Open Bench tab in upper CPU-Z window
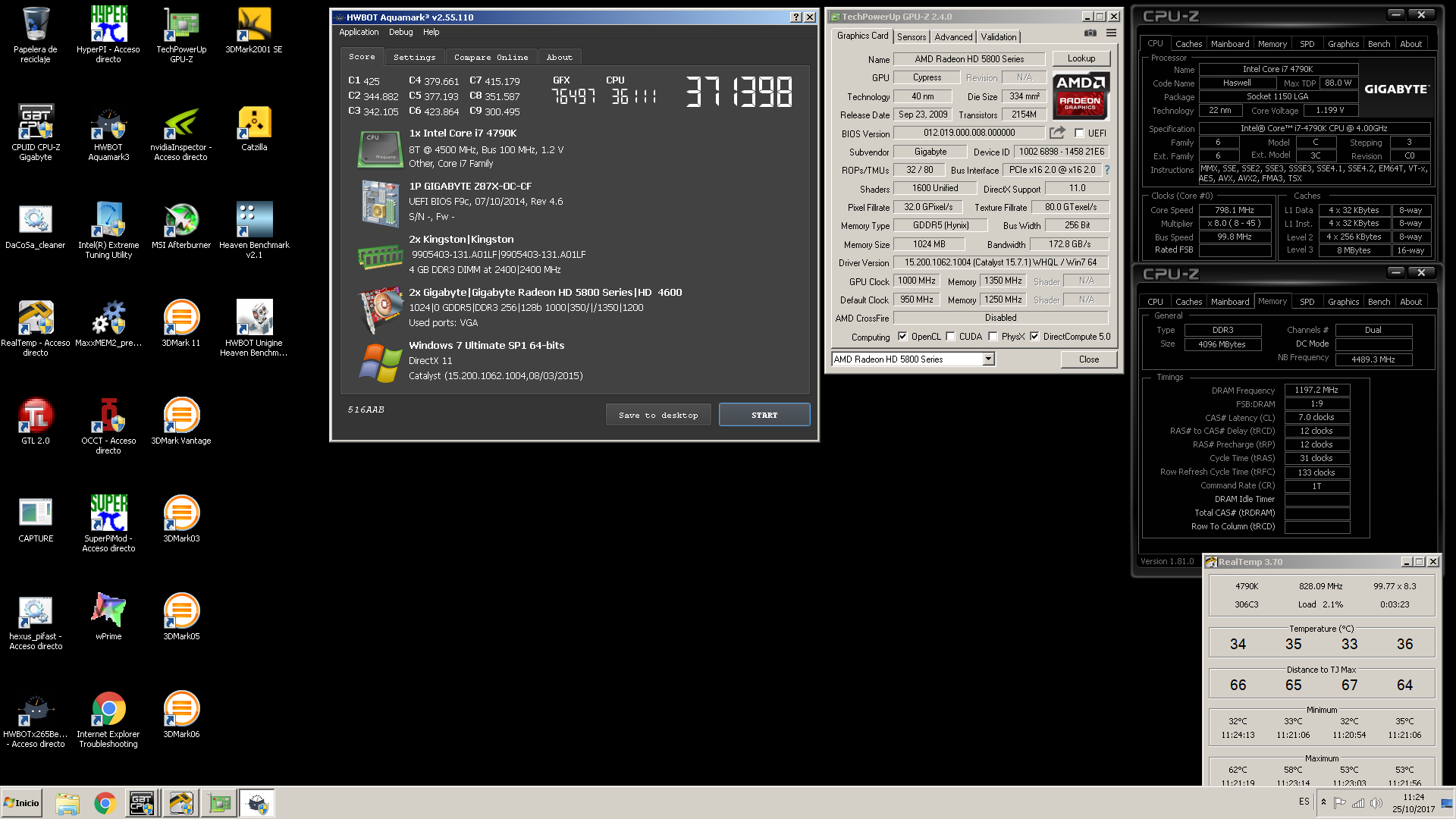Screen dimensions: 1456x819 [1379, 44]
